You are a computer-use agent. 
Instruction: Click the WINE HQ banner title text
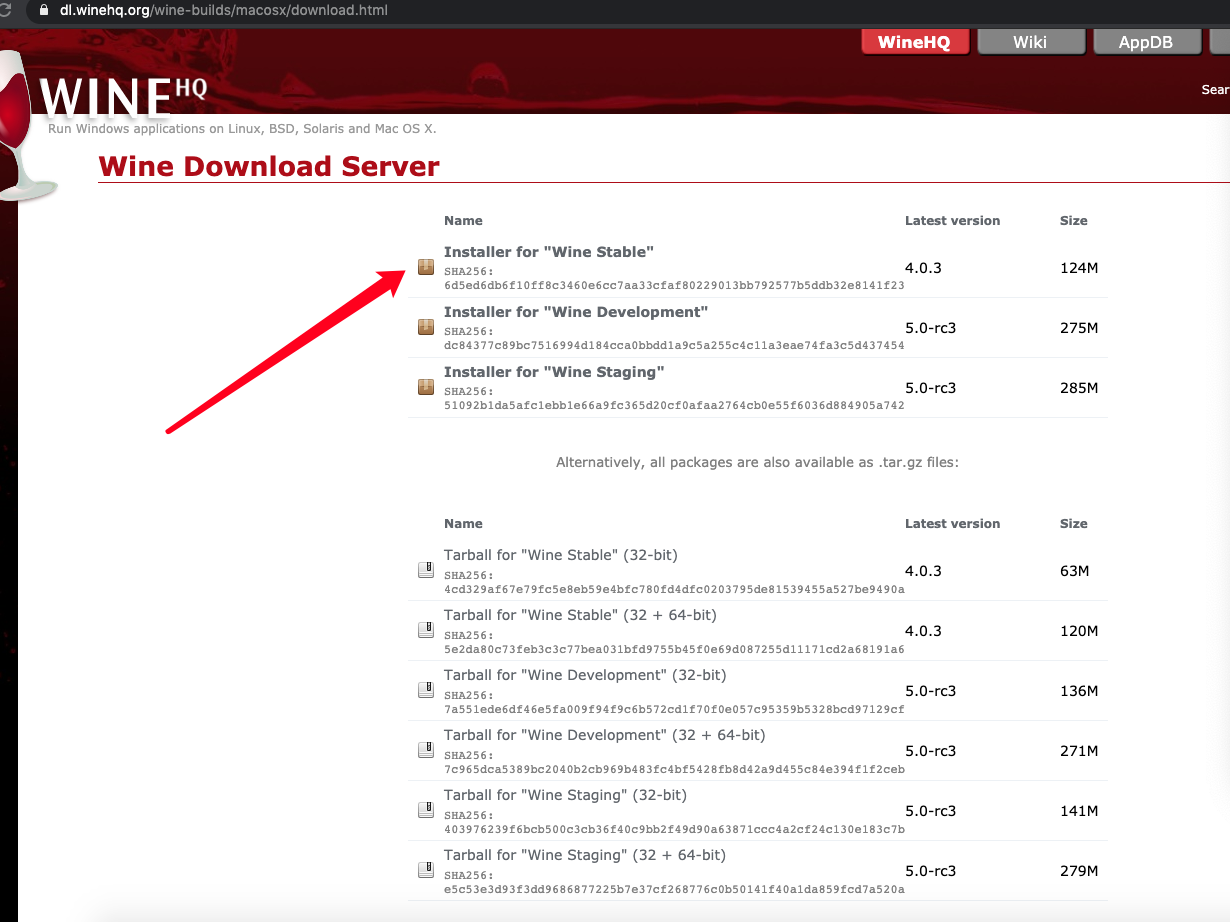124,97
